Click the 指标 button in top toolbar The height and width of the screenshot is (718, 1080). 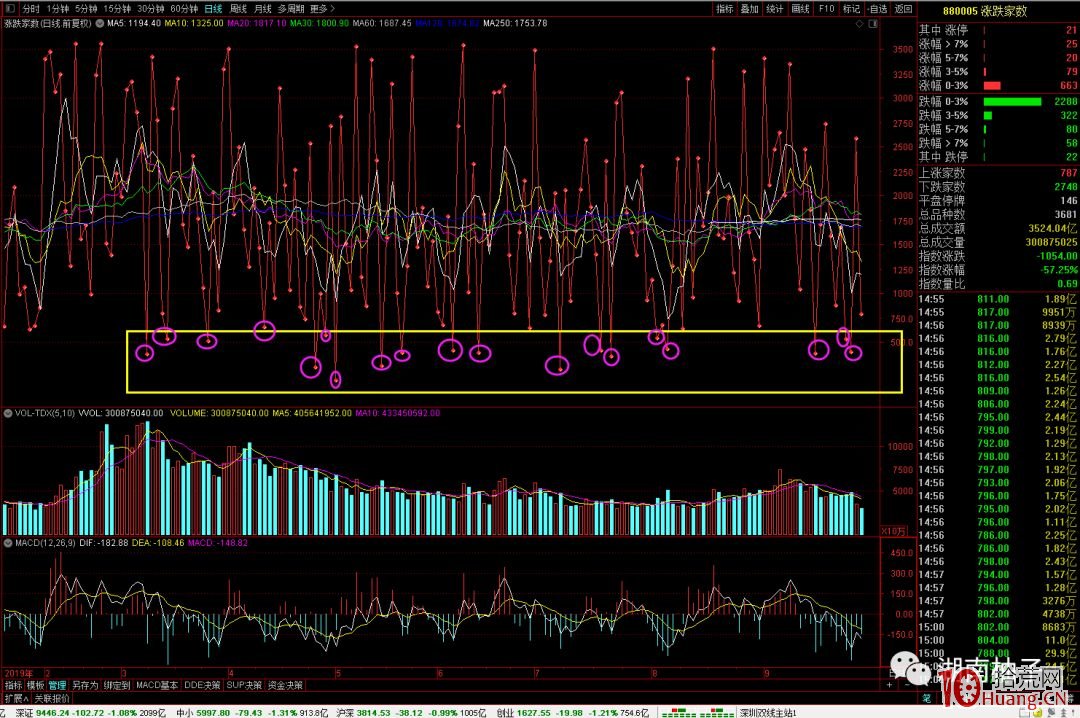click(725, 8)
